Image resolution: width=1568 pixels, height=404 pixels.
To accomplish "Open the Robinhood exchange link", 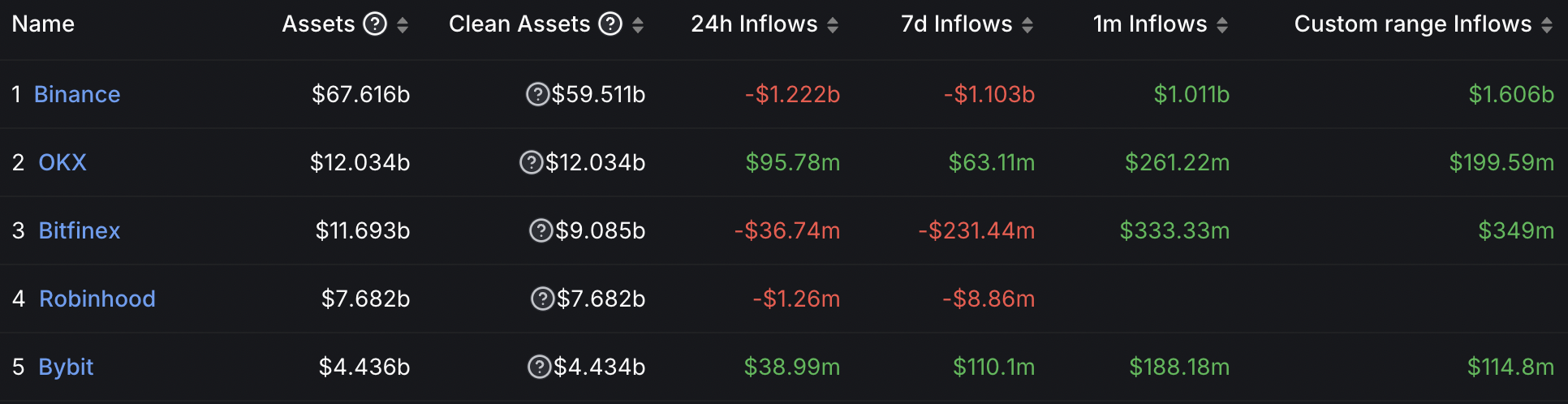I will (97, 299).
